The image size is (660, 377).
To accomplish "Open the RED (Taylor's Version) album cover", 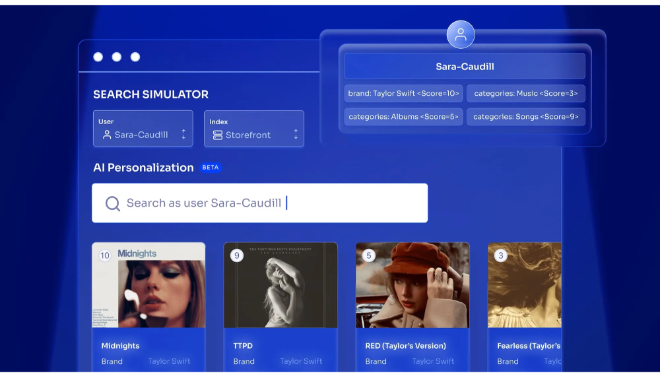I will (x=412, y=285).
